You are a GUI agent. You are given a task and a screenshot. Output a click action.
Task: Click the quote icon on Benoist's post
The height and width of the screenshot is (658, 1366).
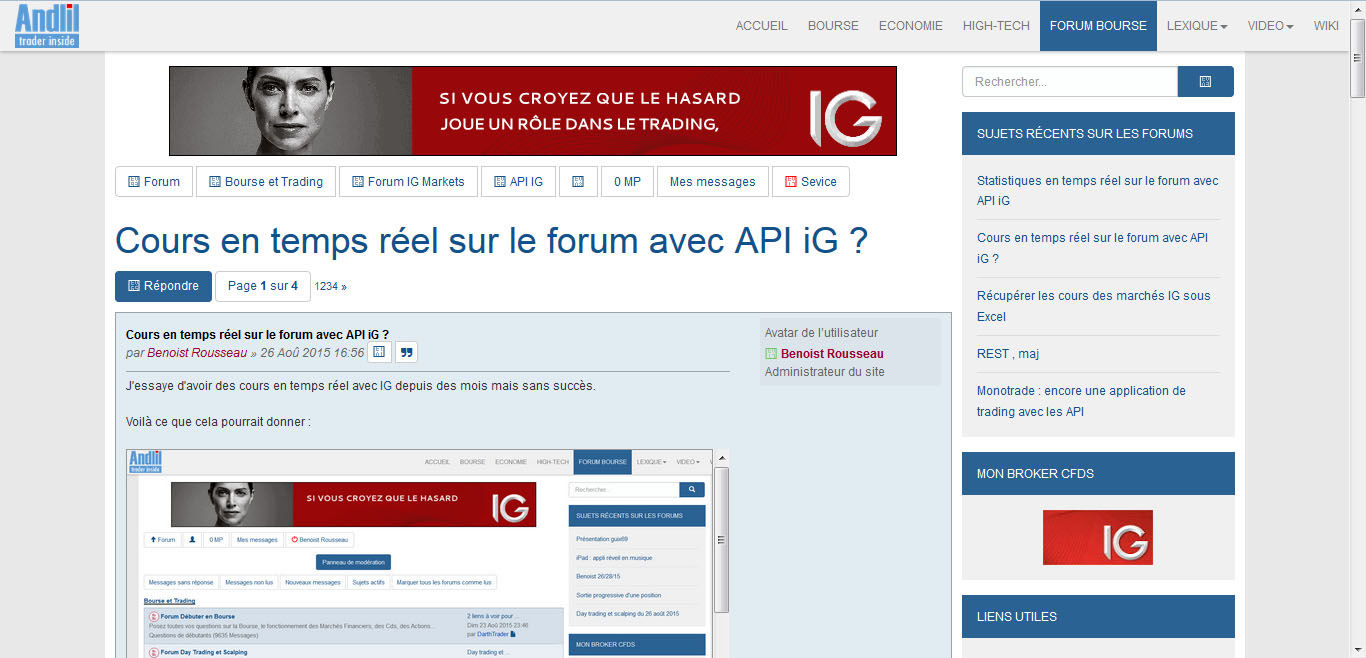point(406,352)
